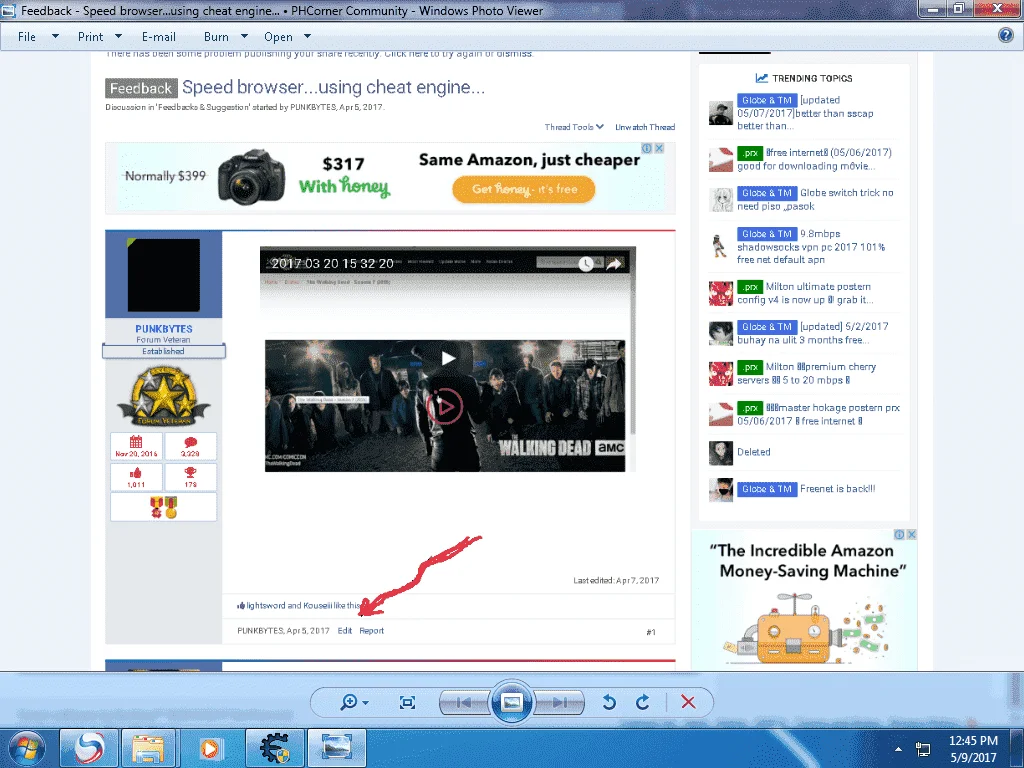Click the 'Deleted' trending topic entry
1024x768 pixels.
click(754, 452)
